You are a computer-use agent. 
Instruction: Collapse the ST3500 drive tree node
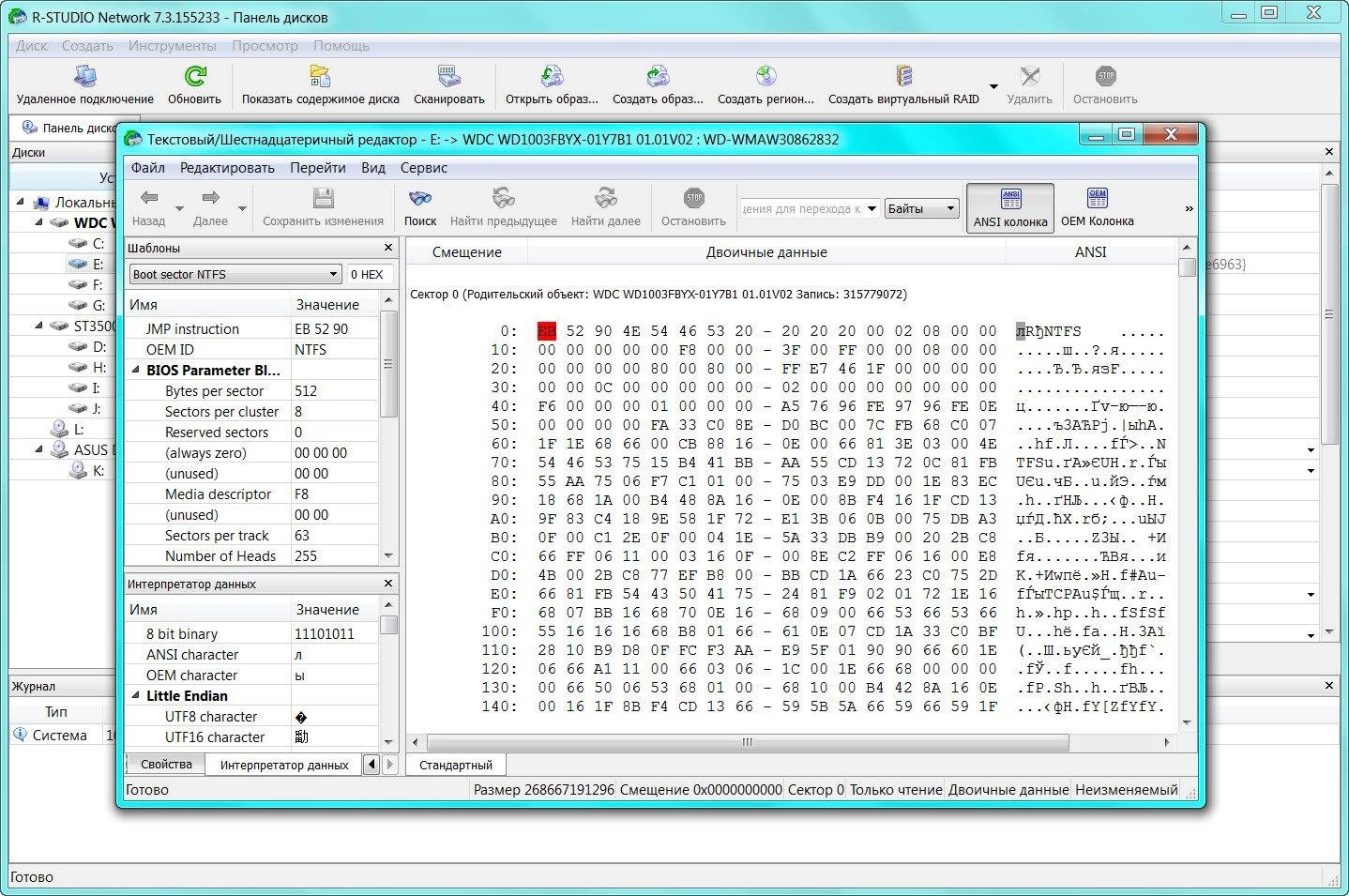pyautogui.click(x=38, y=326)
